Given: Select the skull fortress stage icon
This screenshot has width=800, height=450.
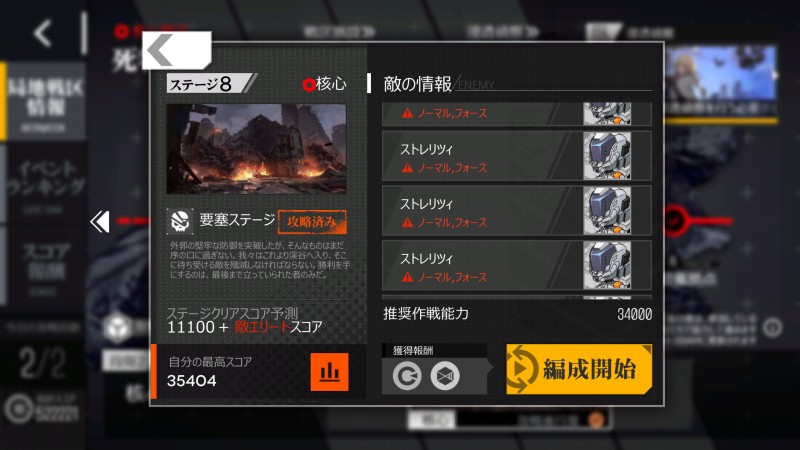Looking at the screenshot, I should point(180,221).
